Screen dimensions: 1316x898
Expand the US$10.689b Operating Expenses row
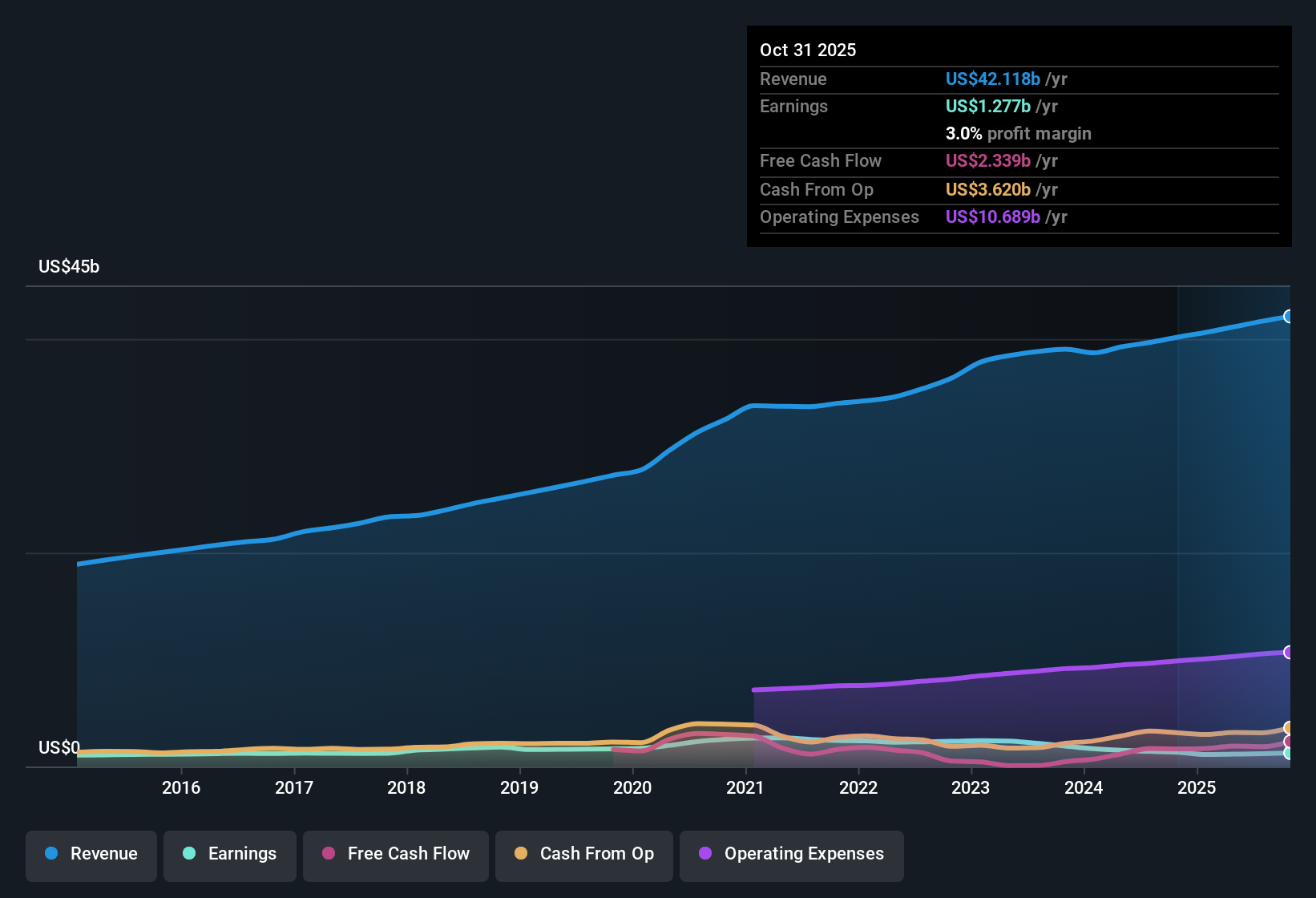pos(995,216)
